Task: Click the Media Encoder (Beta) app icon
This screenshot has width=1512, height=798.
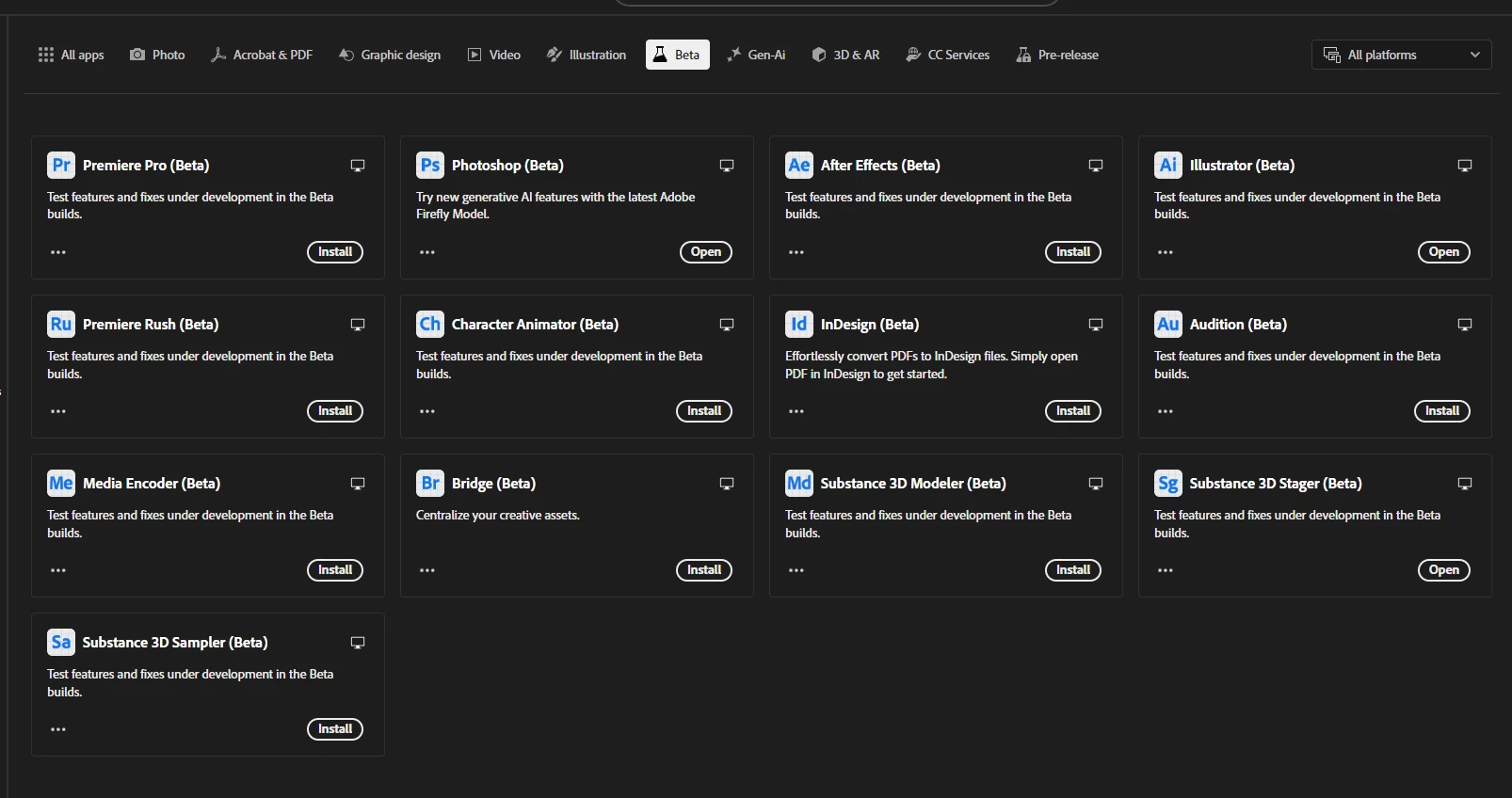Action: (x=61, y=483)
